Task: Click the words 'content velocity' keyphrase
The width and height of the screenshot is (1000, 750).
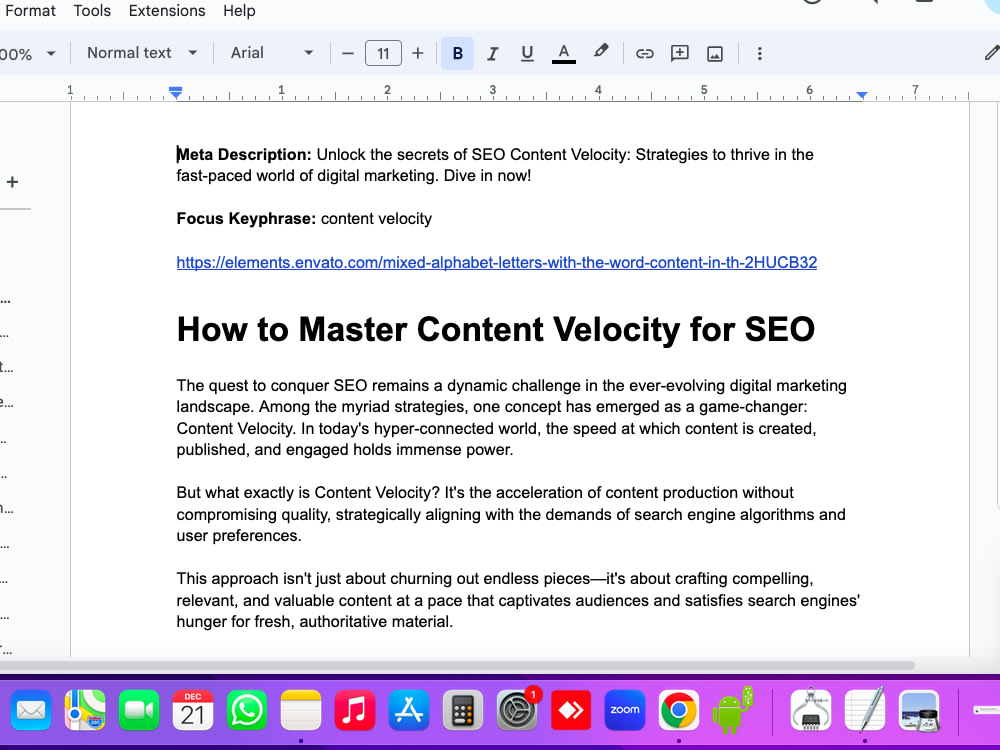Action: coord(376,219)
